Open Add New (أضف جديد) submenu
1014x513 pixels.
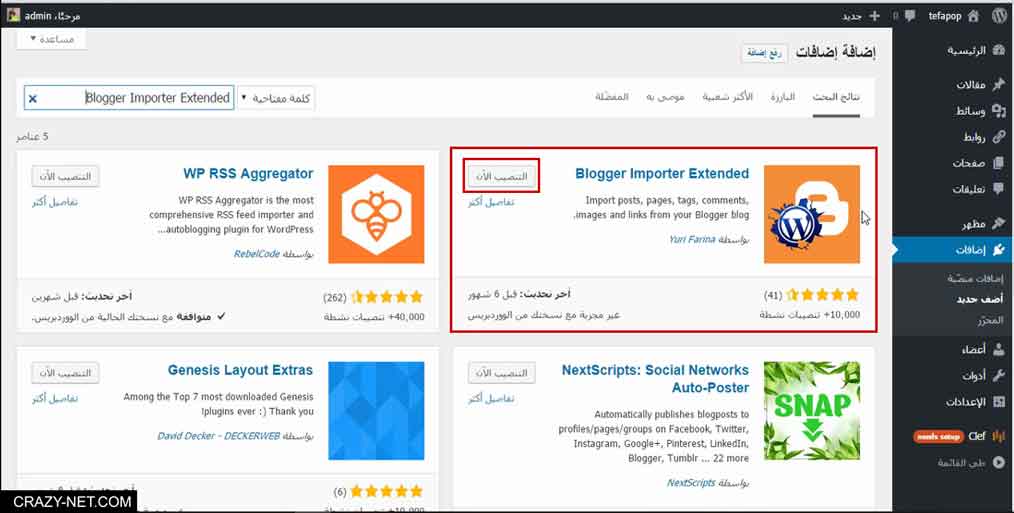(x=980, y=300)
